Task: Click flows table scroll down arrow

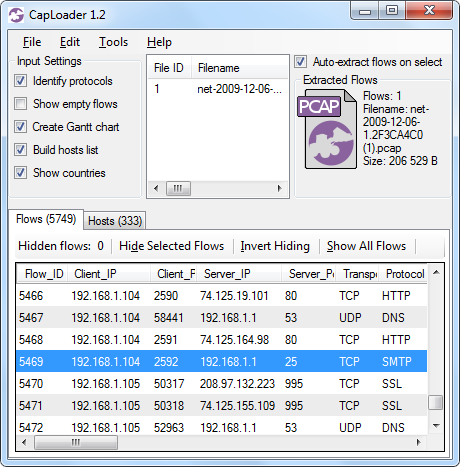Action: 436,426
